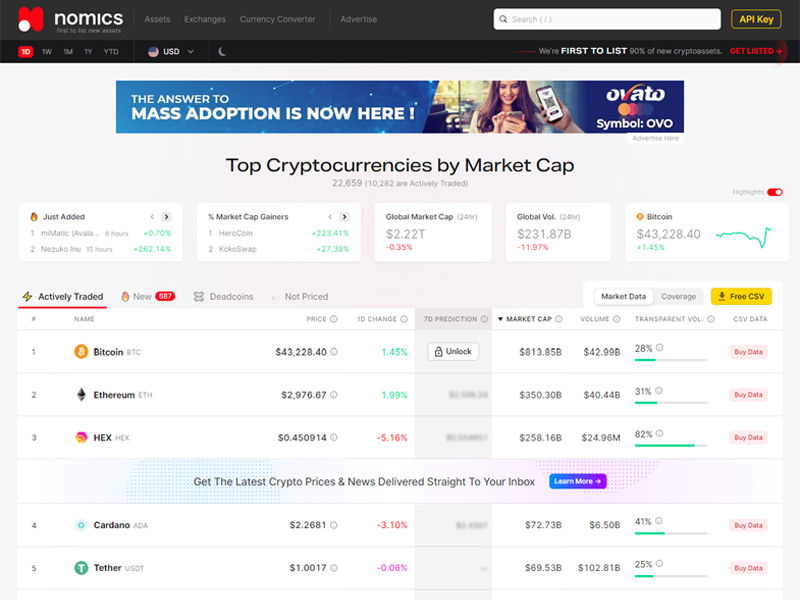The image size is (800, 600).
Task: Toggle dark mode moon icon
Action: click(x=222, y=52)
